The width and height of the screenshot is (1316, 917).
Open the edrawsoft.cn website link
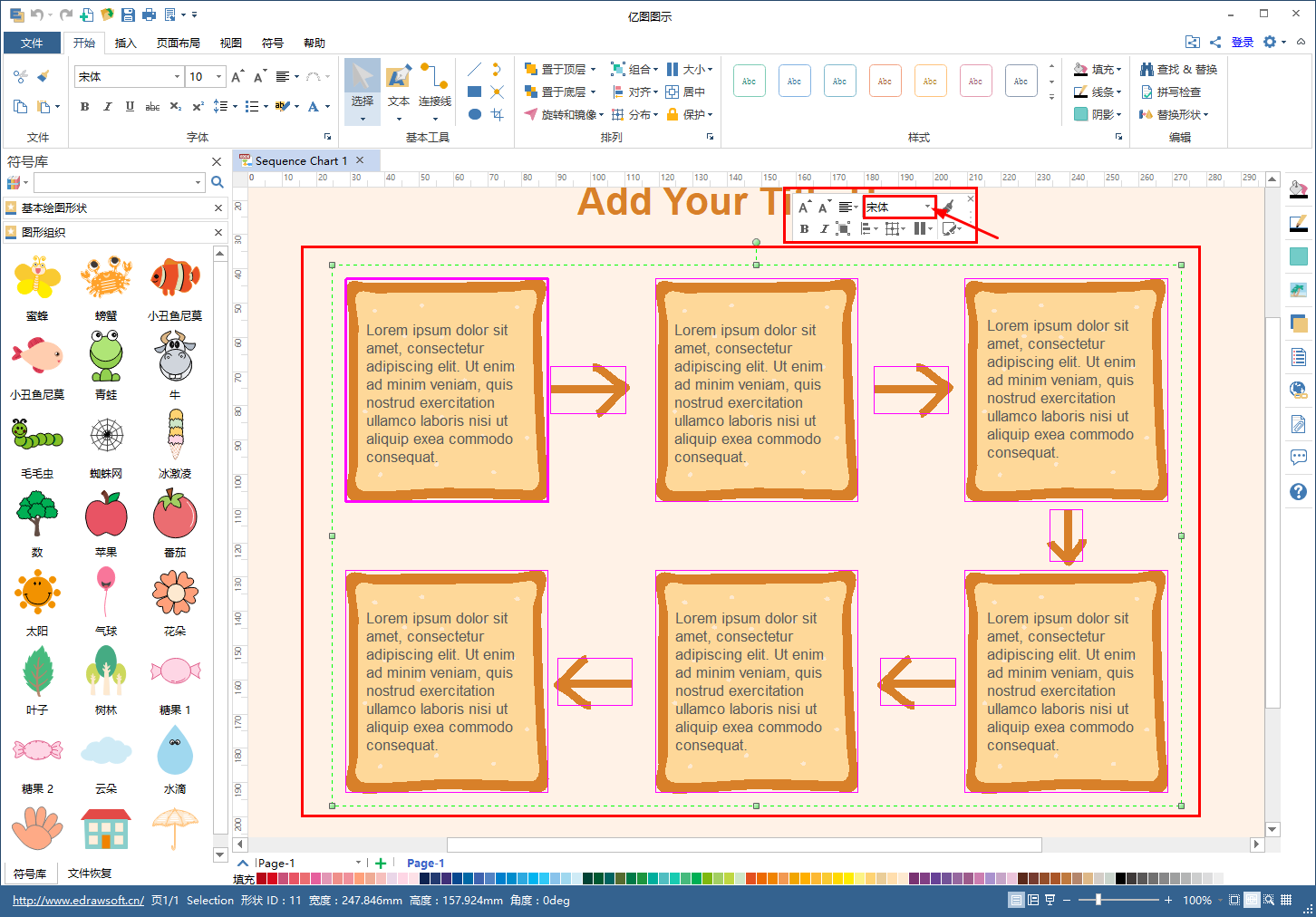[x=78, y=900]
